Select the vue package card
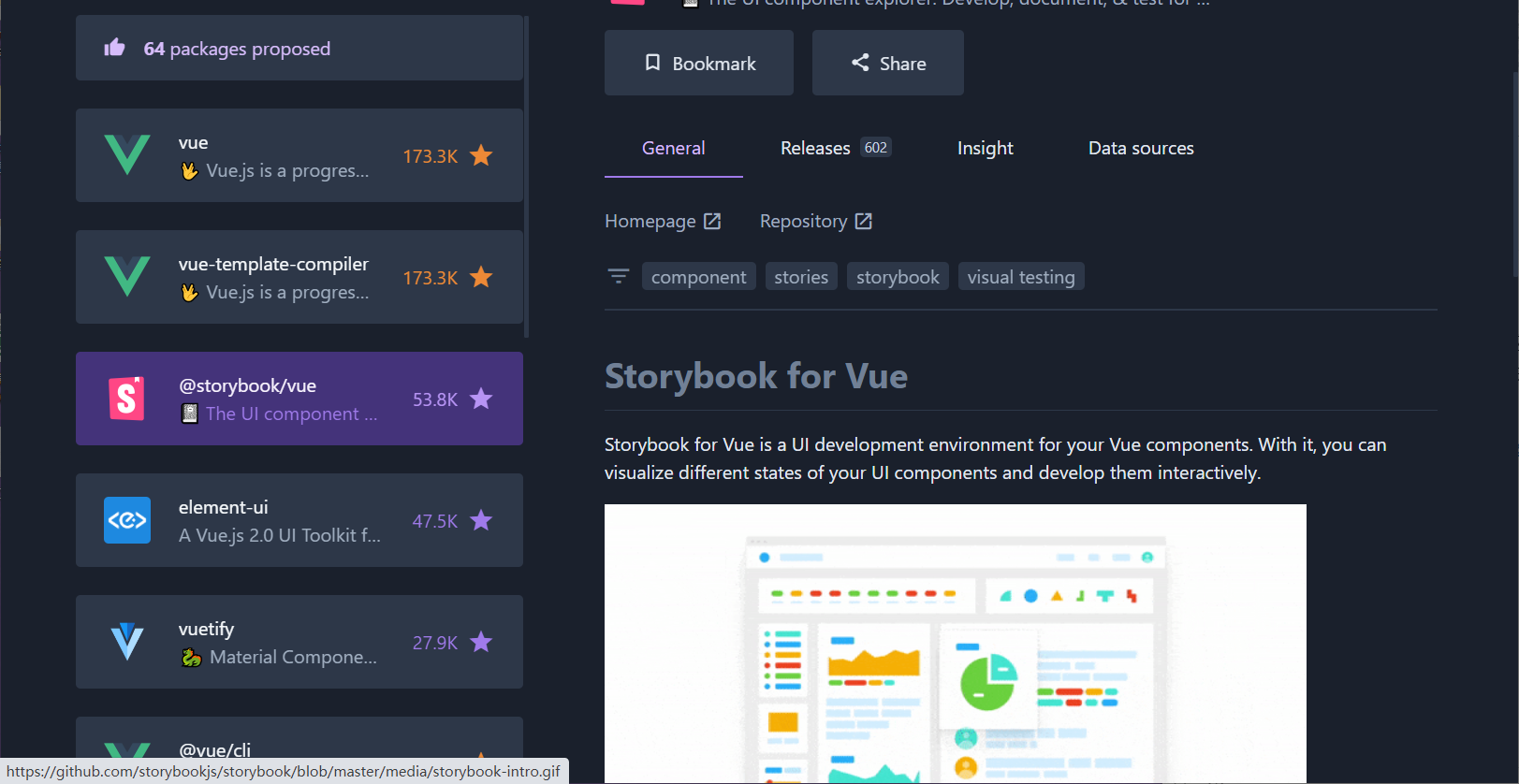Image resolution: width=1519 pixels, height=784 pixels. pos(299,155)
